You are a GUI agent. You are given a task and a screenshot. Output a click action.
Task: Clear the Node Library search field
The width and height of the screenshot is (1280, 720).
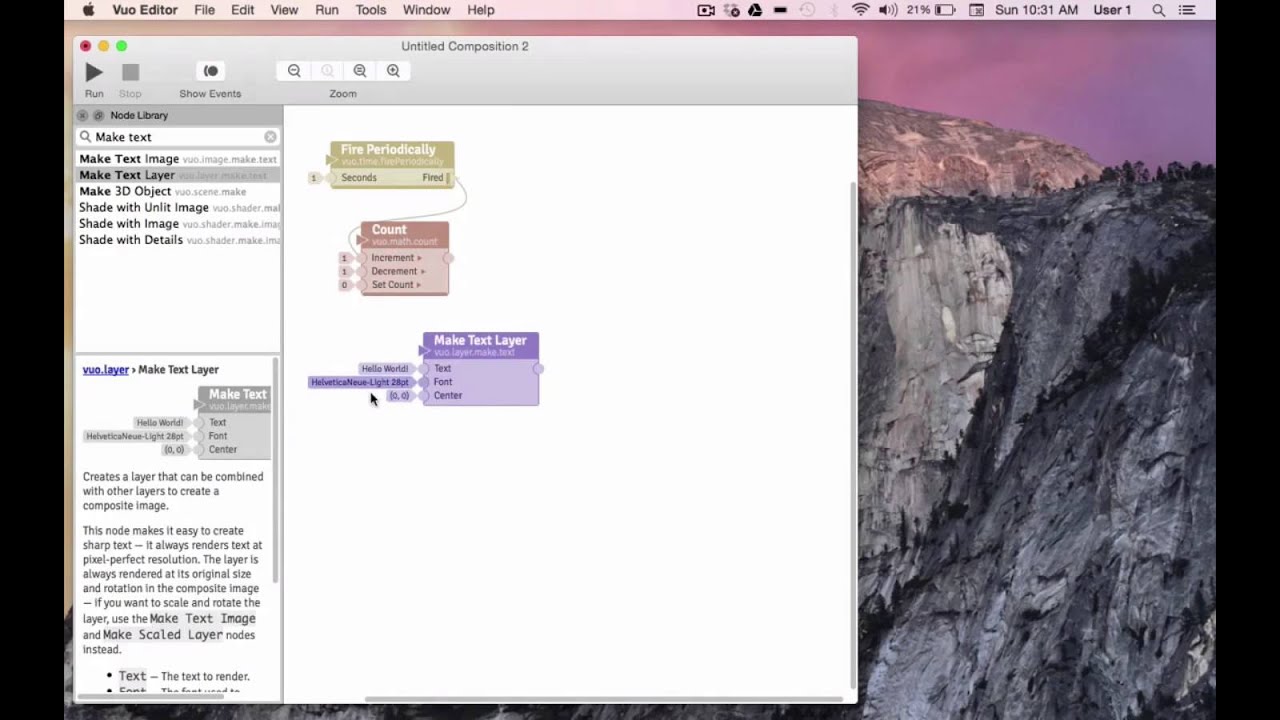point(270,137)
